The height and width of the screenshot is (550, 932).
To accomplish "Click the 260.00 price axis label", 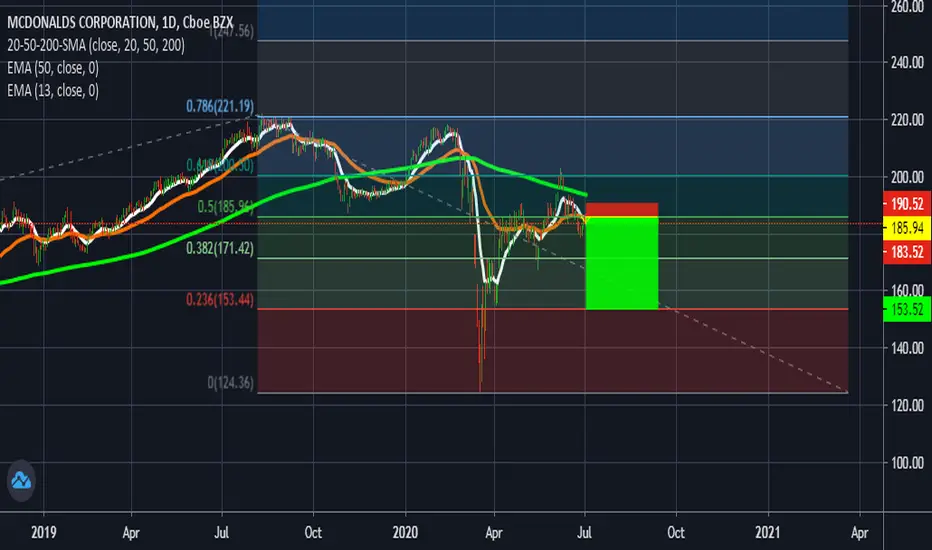I will [907, 7].
